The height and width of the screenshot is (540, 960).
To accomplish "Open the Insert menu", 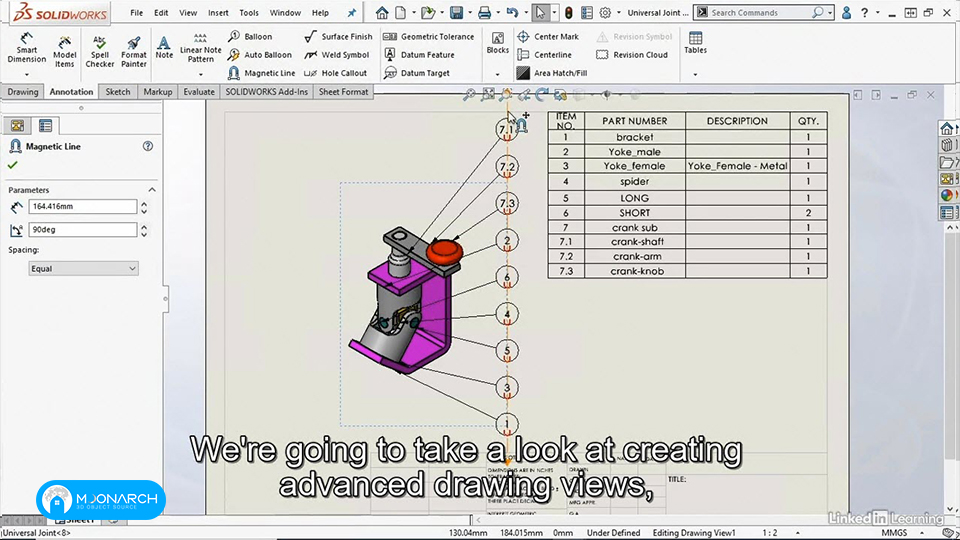I will [218, 12].
